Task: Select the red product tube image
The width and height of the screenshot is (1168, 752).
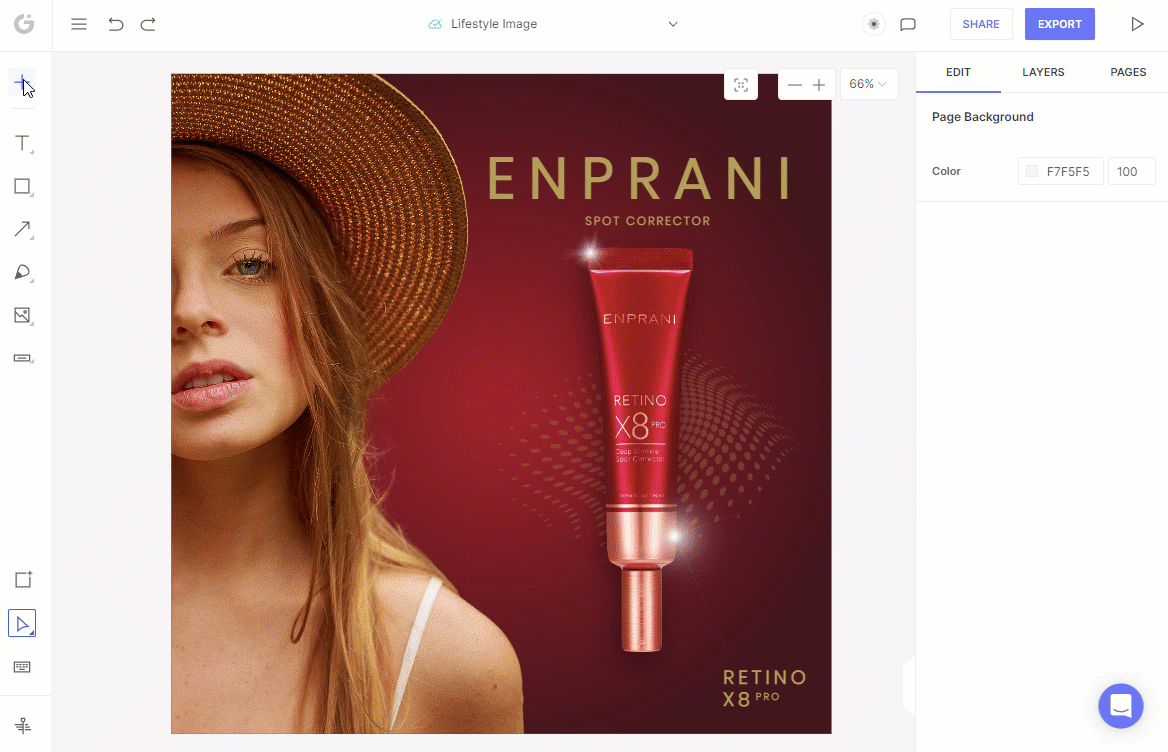Action: click(x=640, y=449)
